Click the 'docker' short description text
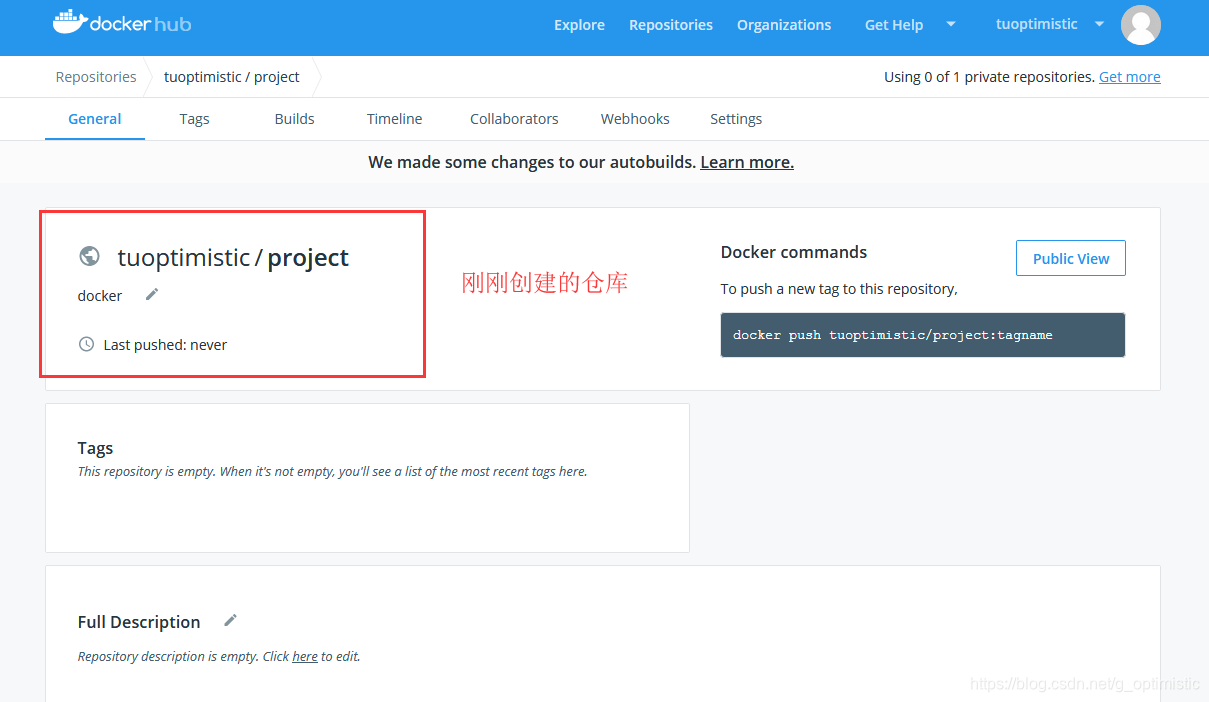This screenshot has height=702, width=1209. click(x=100, y=296)
